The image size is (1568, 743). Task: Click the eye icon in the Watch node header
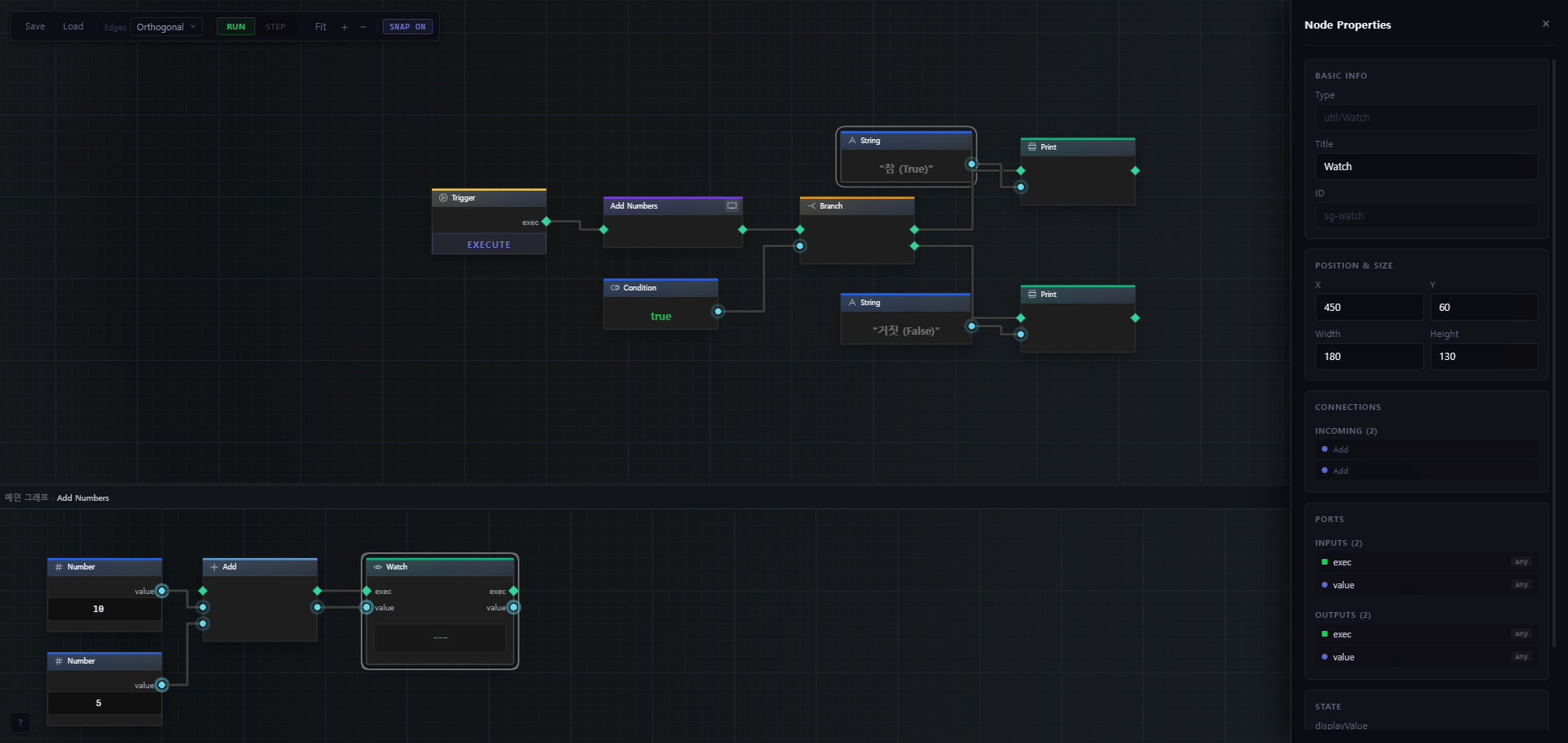[x=378, y=567]
